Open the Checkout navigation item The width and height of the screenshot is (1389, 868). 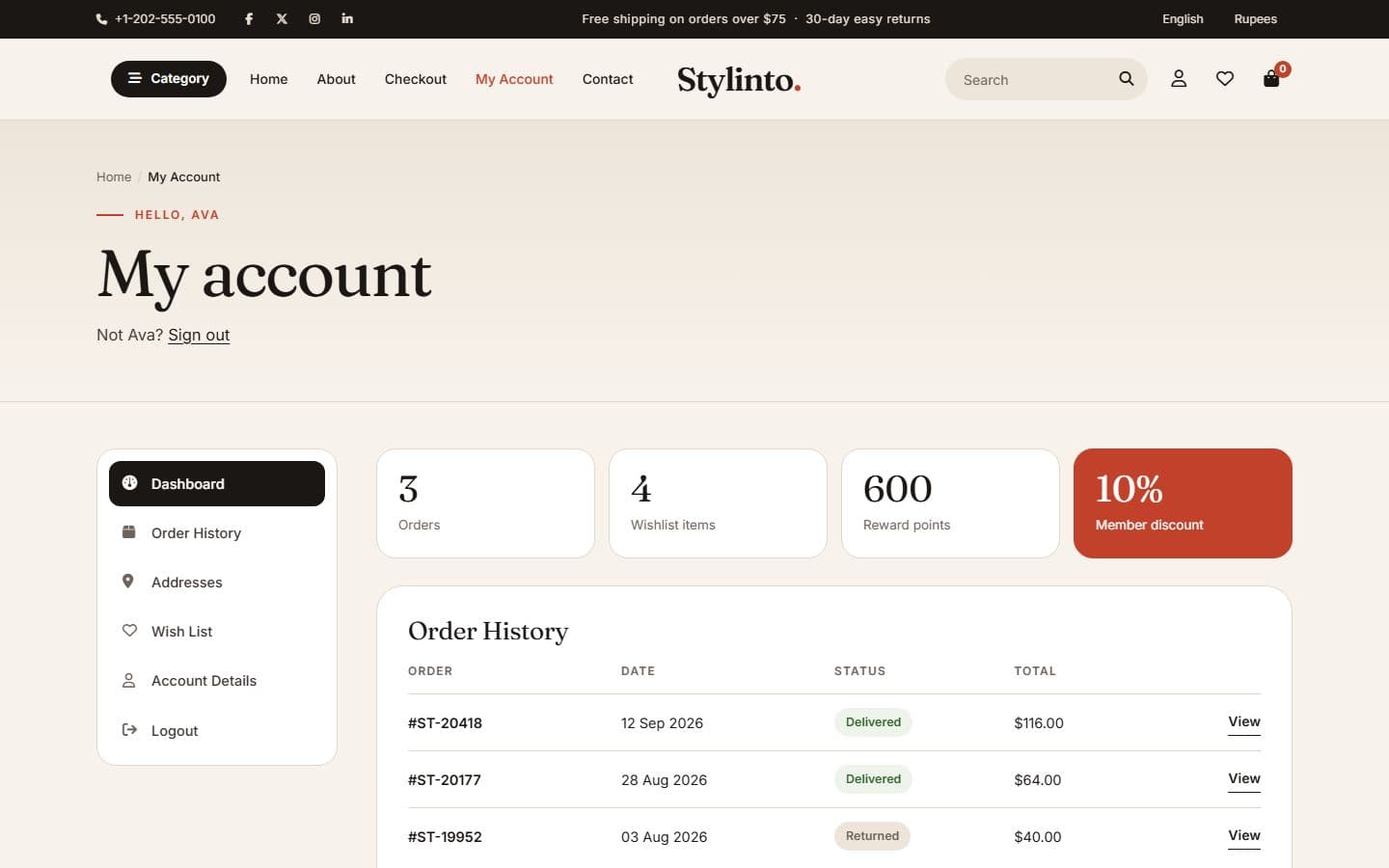tap(416, 79)
